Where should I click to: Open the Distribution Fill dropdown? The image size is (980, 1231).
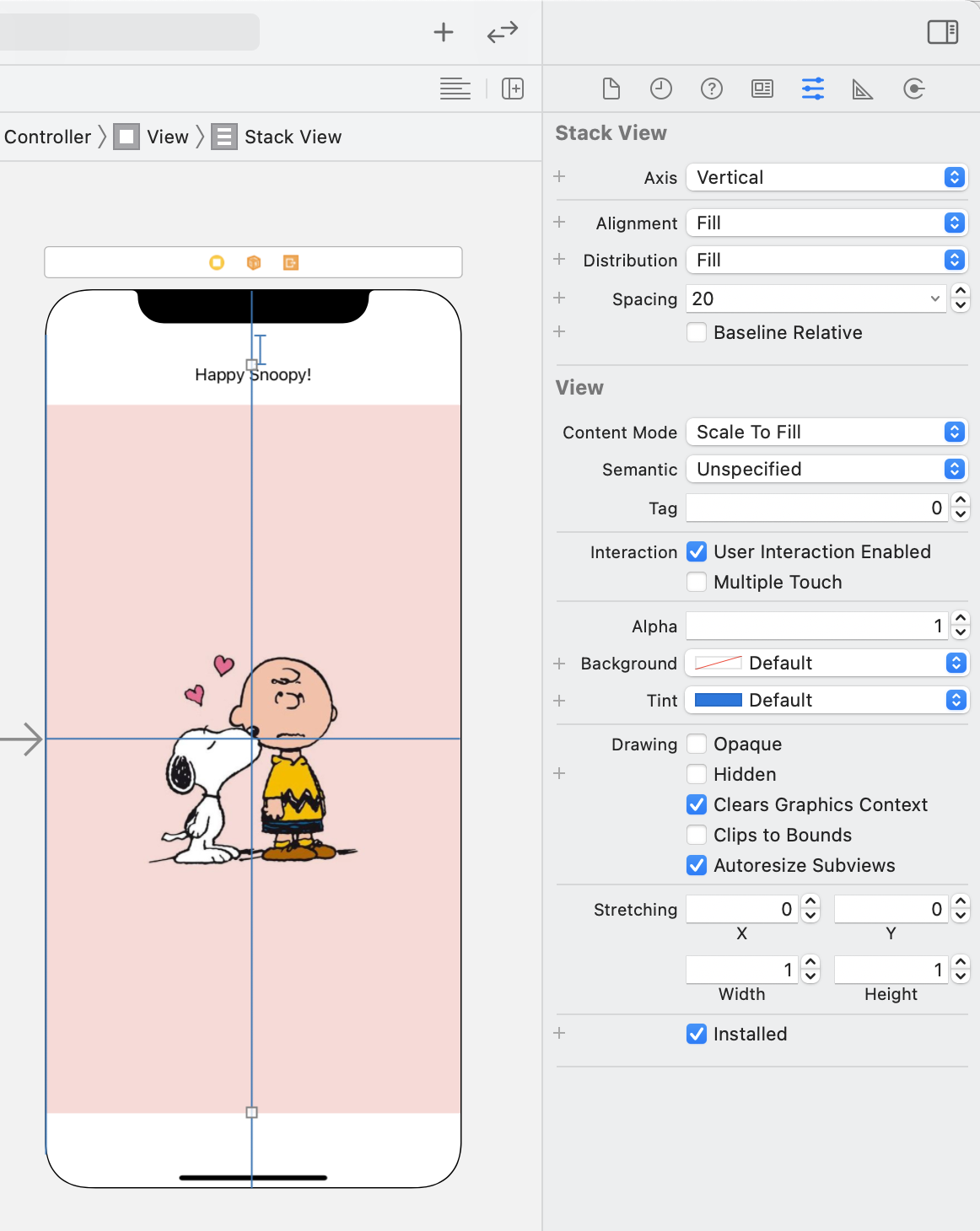tap(827, 260)
